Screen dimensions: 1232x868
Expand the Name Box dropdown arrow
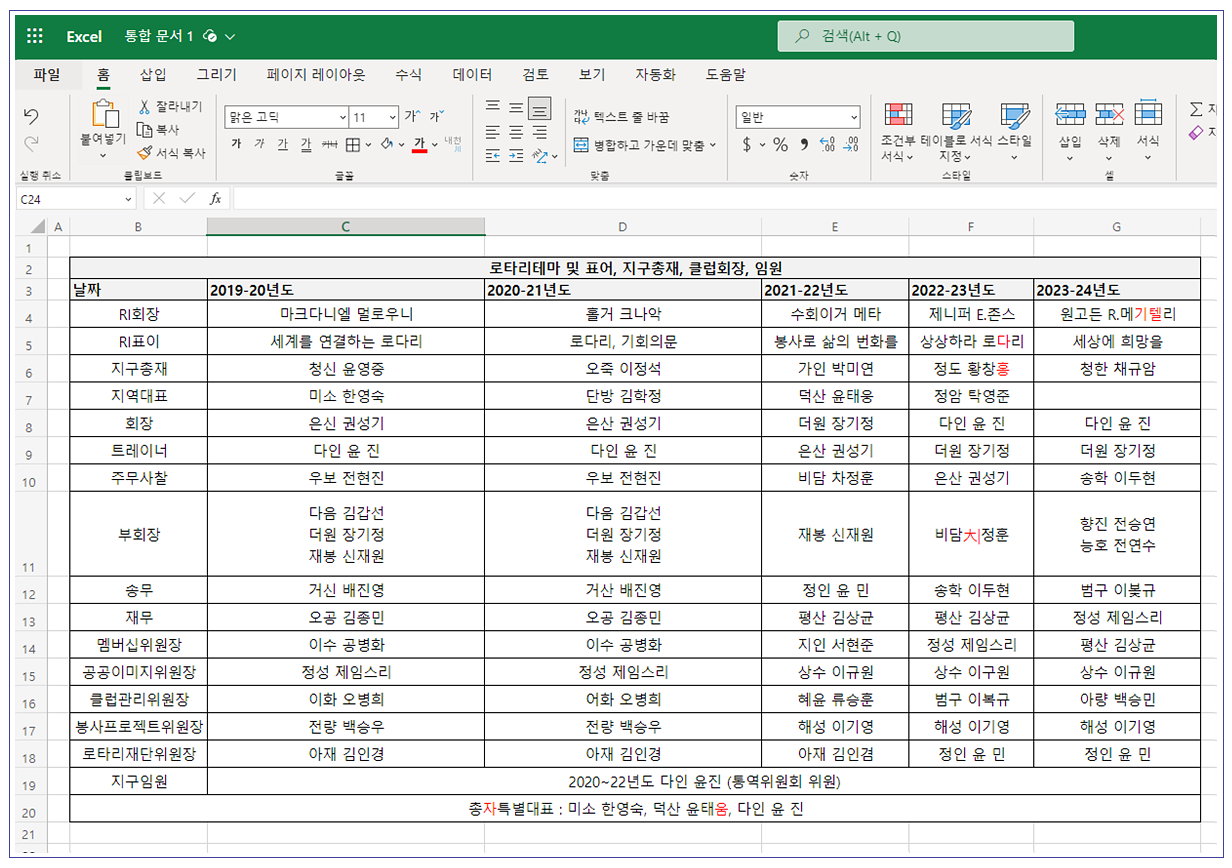(x=128, y=199)
